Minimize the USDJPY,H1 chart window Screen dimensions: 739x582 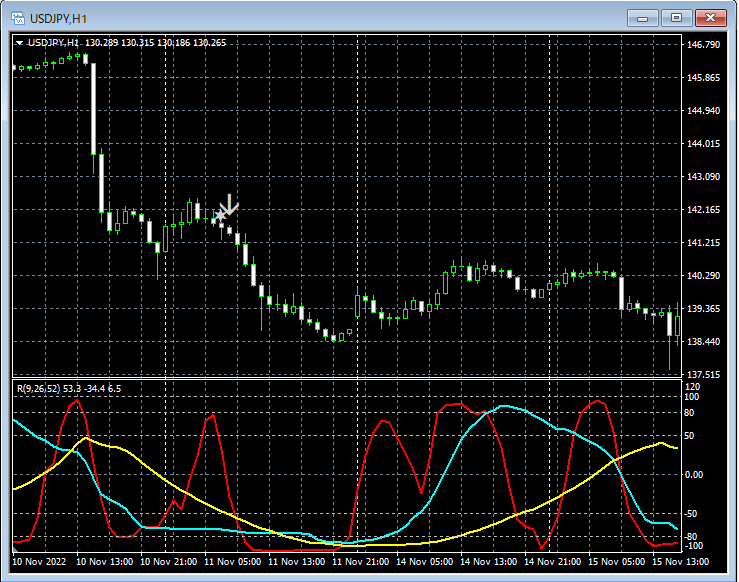[x=642, y=18]
